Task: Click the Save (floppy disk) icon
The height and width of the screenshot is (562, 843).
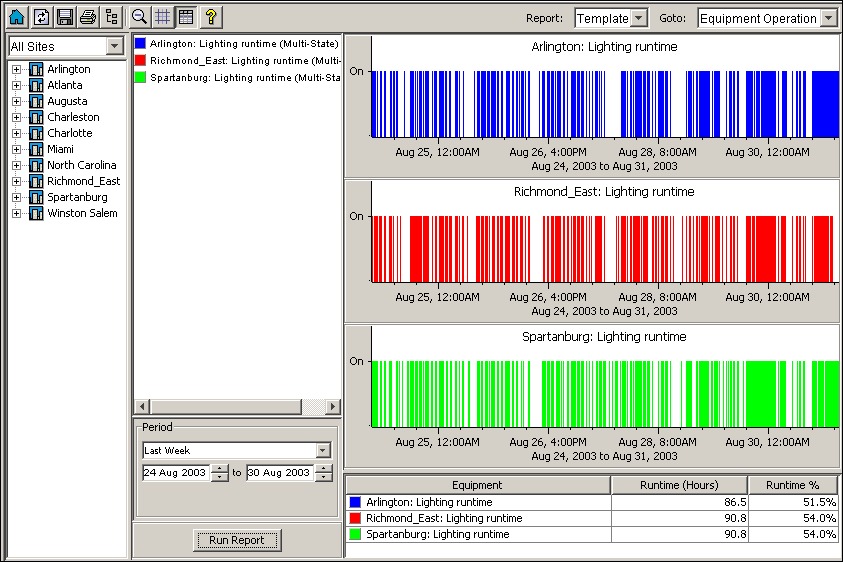Action: [64, 17]
